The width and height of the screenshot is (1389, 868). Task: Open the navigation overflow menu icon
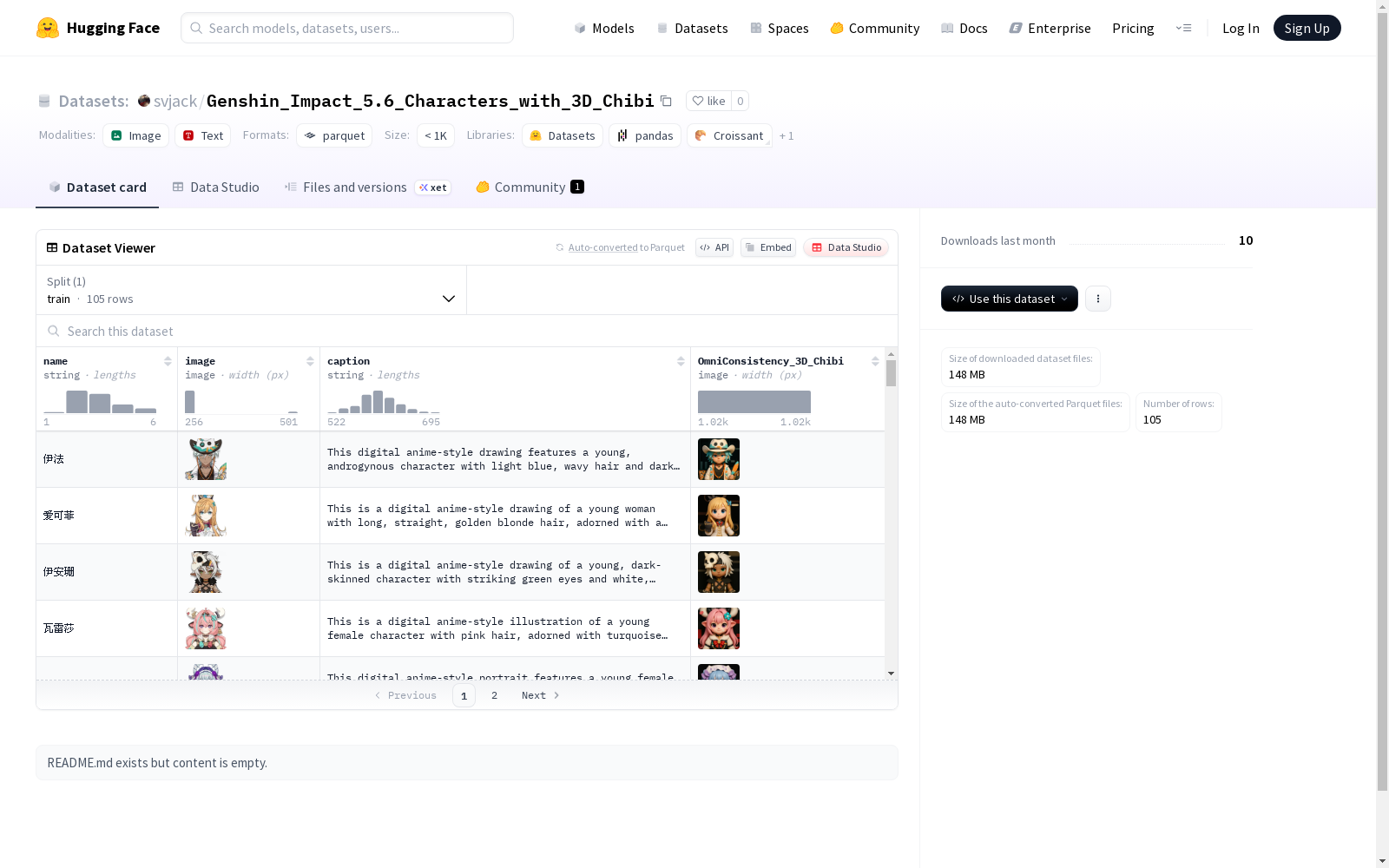[1183, 28]
